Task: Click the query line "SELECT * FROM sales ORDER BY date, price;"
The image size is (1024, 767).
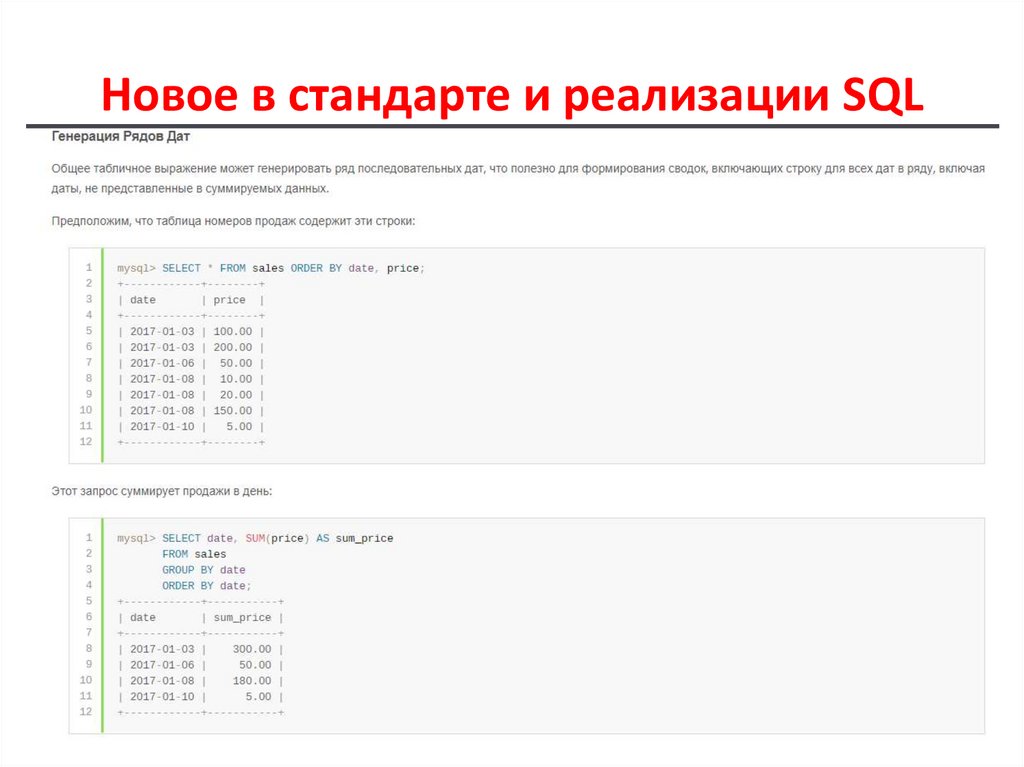Action: click(293, 269)
